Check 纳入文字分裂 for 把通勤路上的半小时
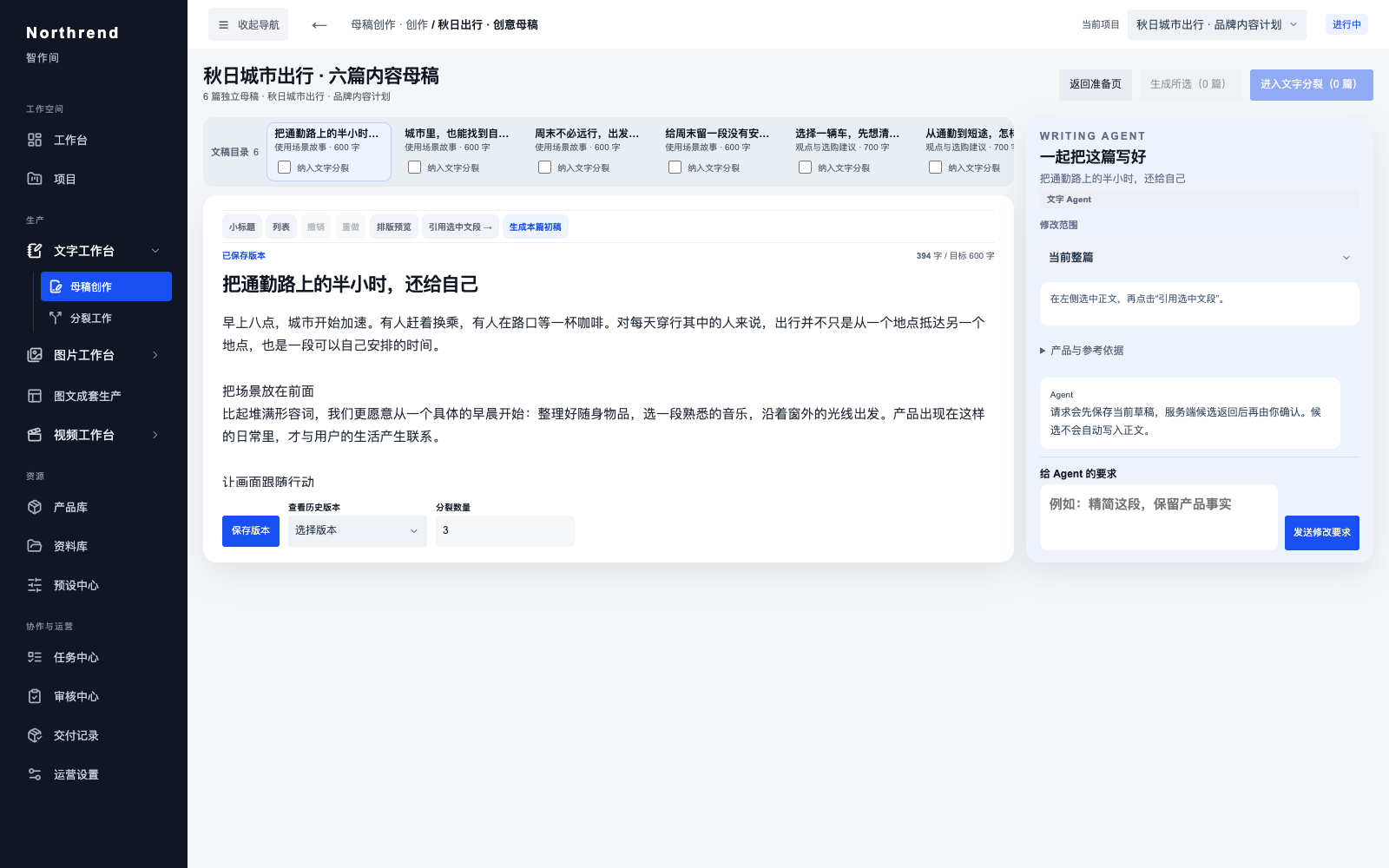The image size is (1389, 868). 284,168
